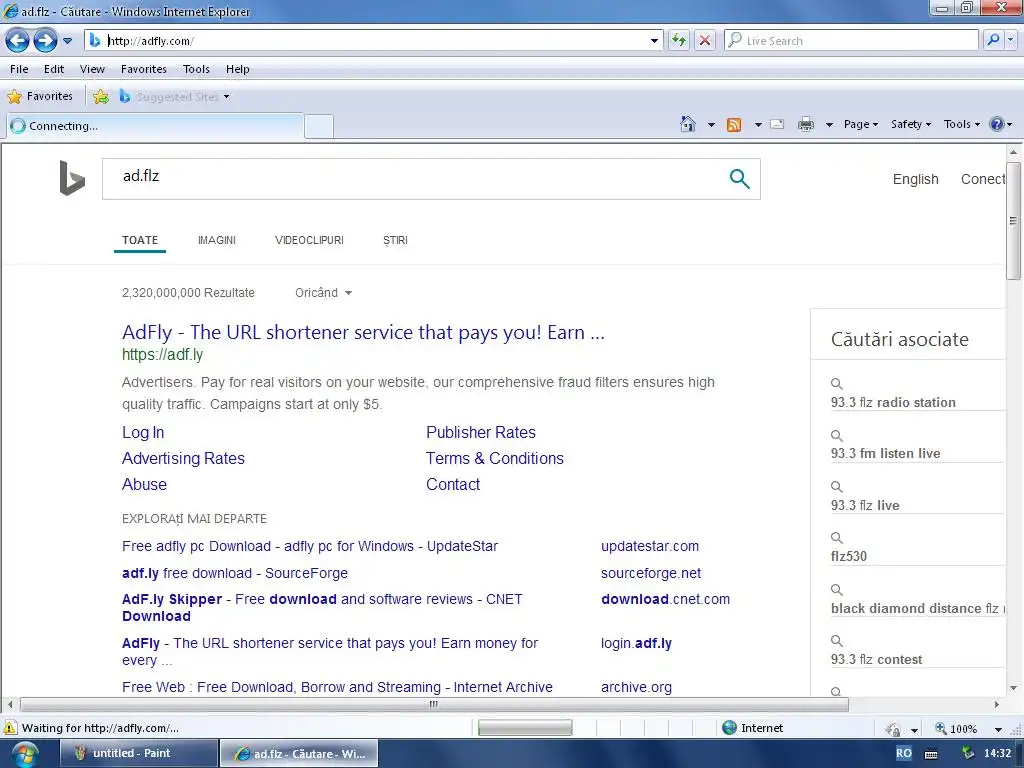The image size is (1024, 768).
Task: Expand the address bar URL history dropdown
Action: pyautogui.click(x=654, y=40)
